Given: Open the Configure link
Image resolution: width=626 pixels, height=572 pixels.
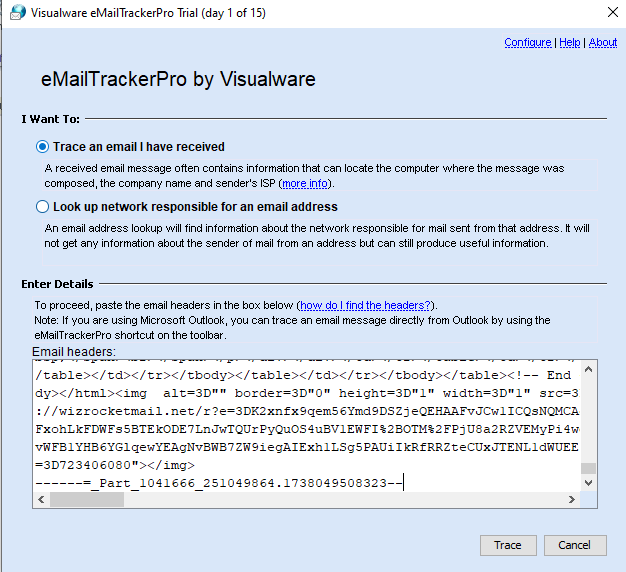Looking at the screenshot, I should (x=527, y=42).
